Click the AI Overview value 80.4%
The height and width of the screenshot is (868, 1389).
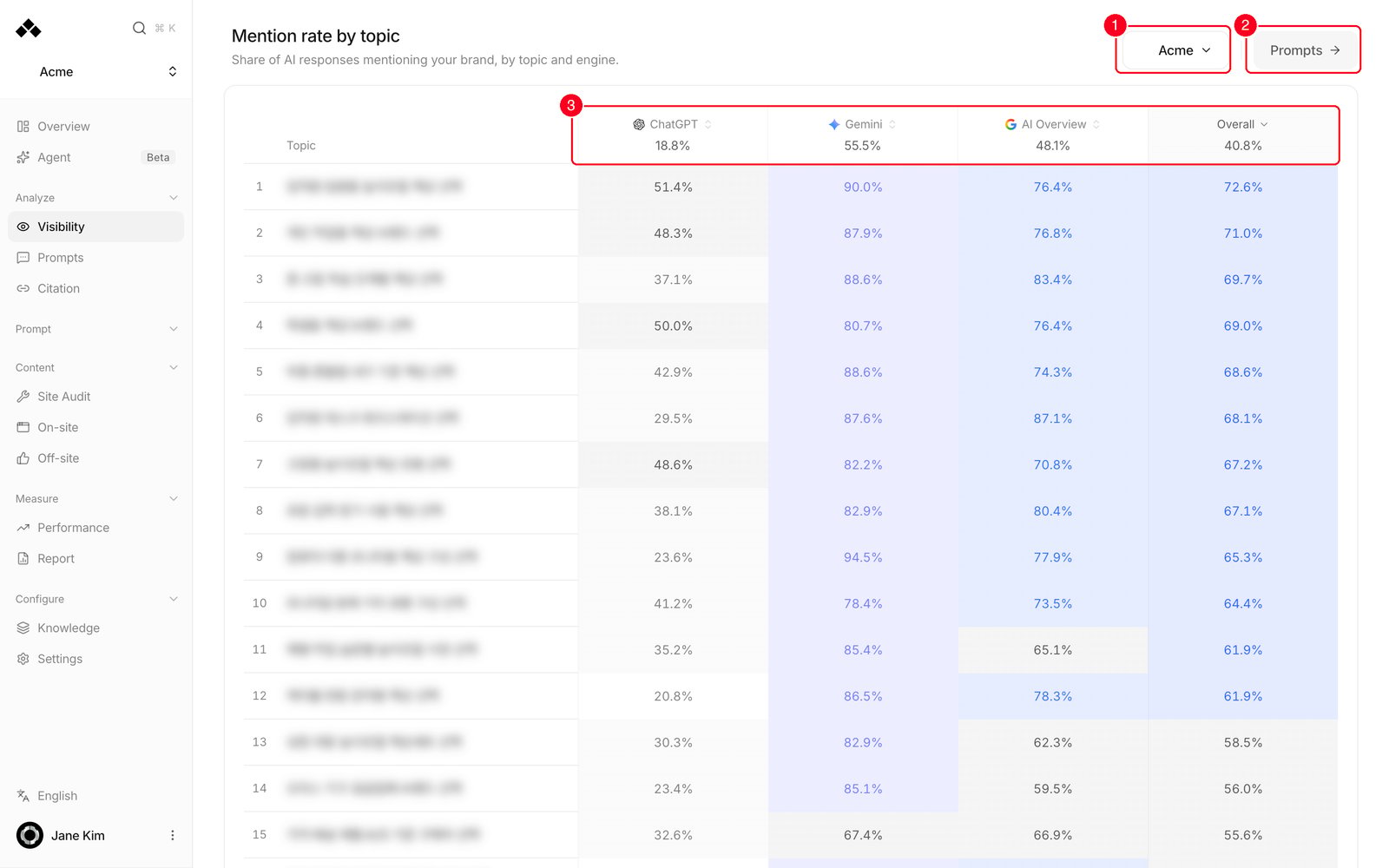coord(1053,511)
